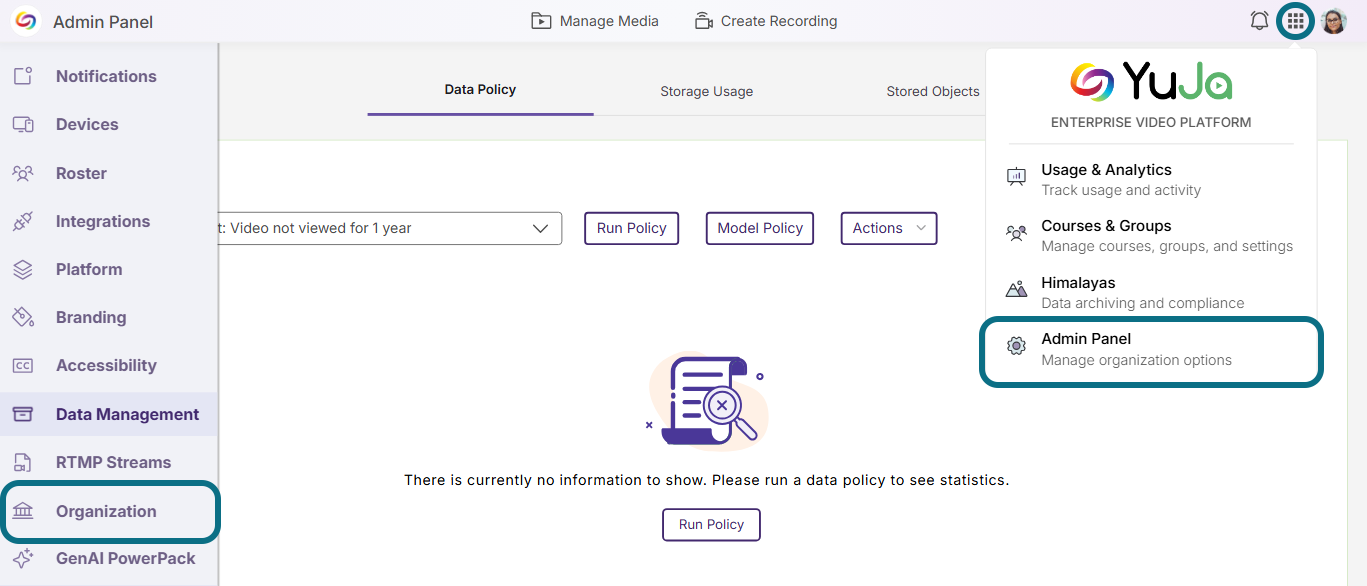Click the 'no information to show' message

pyautogui.click(x=706, y=480)
